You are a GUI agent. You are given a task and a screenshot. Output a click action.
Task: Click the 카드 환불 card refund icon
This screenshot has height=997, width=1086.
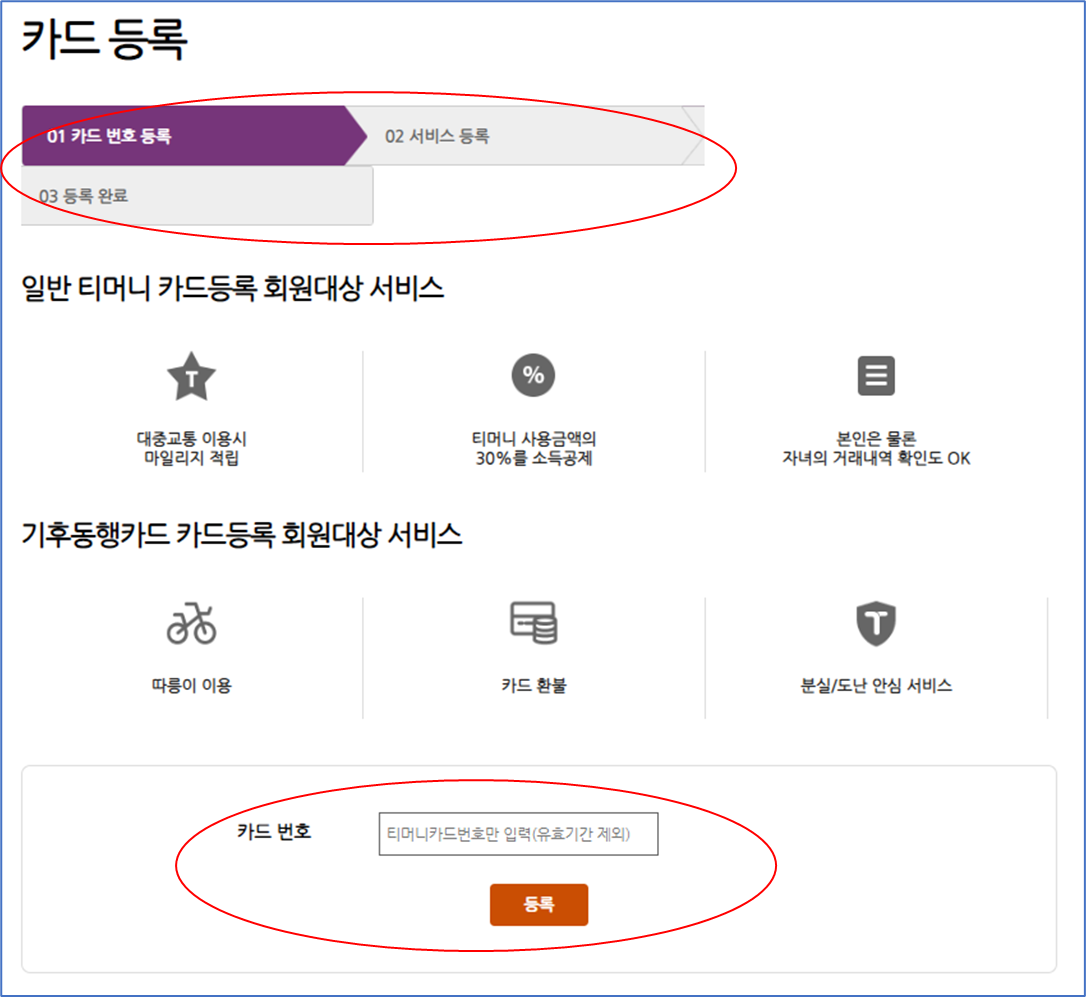[x=533, y=622]
